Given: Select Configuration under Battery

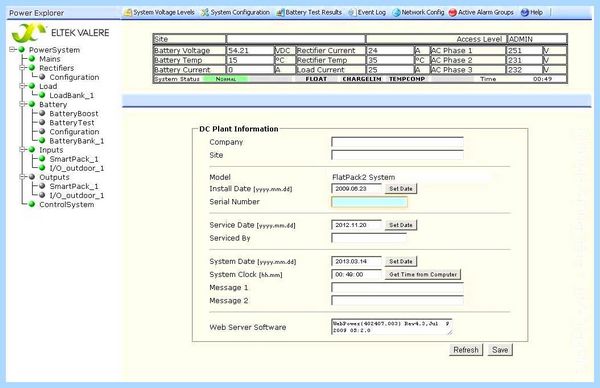Looking at the screenshot, I should pyautogui.click(x=74, y=132).
